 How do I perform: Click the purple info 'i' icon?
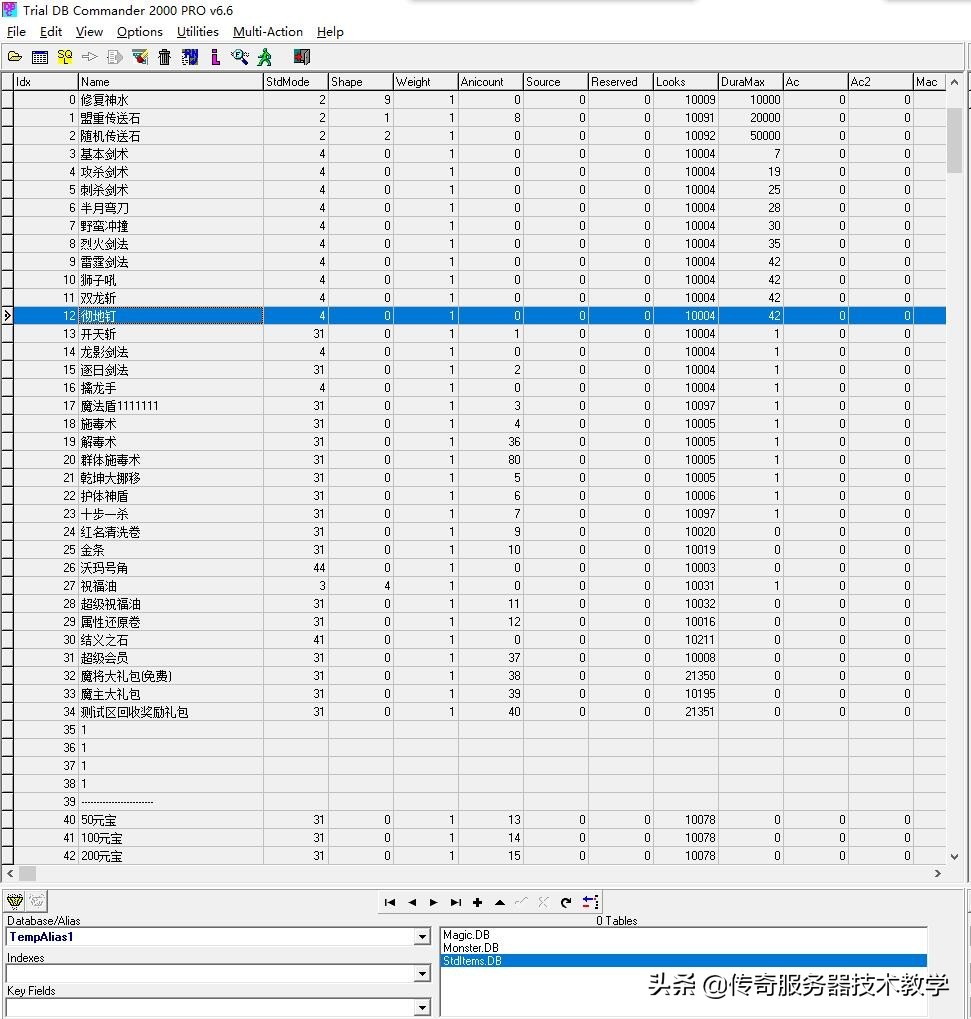coord(215,57)
